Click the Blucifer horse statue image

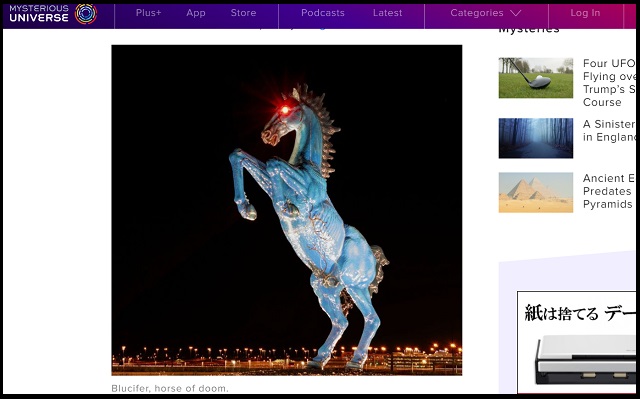[287, 210]
